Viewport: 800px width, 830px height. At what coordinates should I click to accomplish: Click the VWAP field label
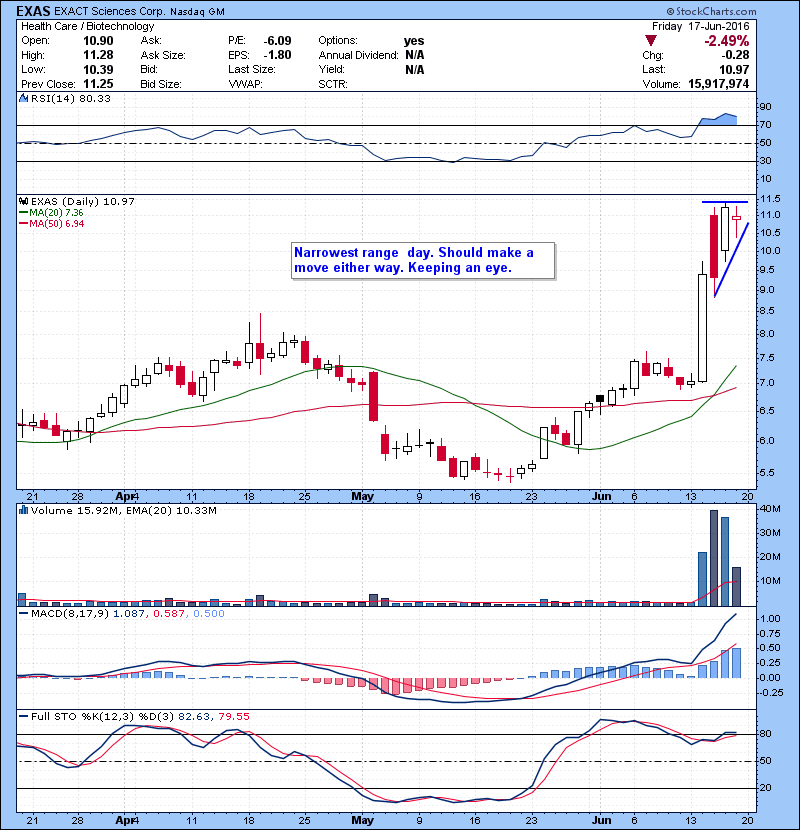(x=245, y=84)
